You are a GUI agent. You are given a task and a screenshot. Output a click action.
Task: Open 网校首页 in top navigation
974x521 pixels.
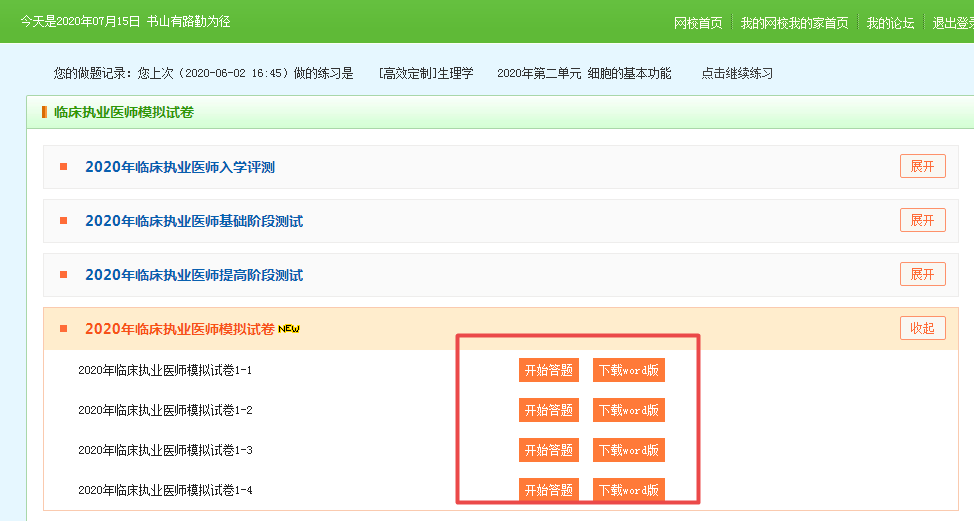coord(698,23)
